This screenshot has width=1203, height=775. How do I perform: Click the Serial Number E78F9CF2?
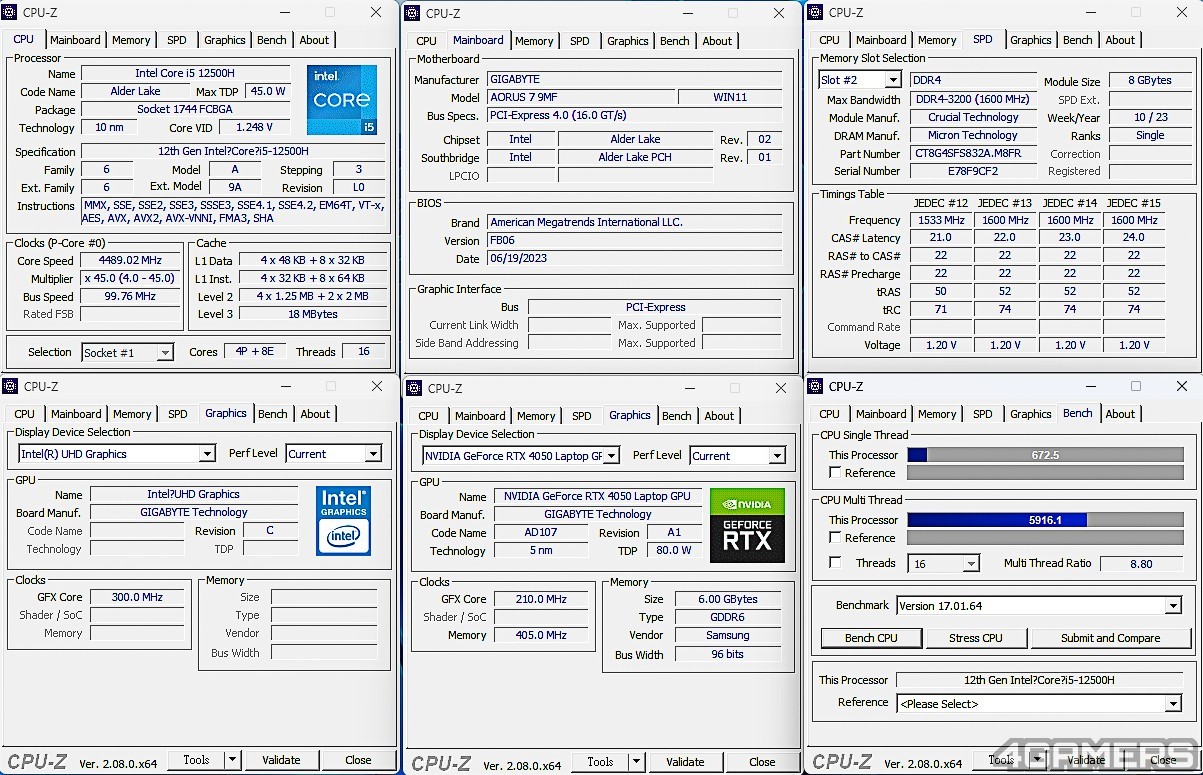click(x=973, y=172)
